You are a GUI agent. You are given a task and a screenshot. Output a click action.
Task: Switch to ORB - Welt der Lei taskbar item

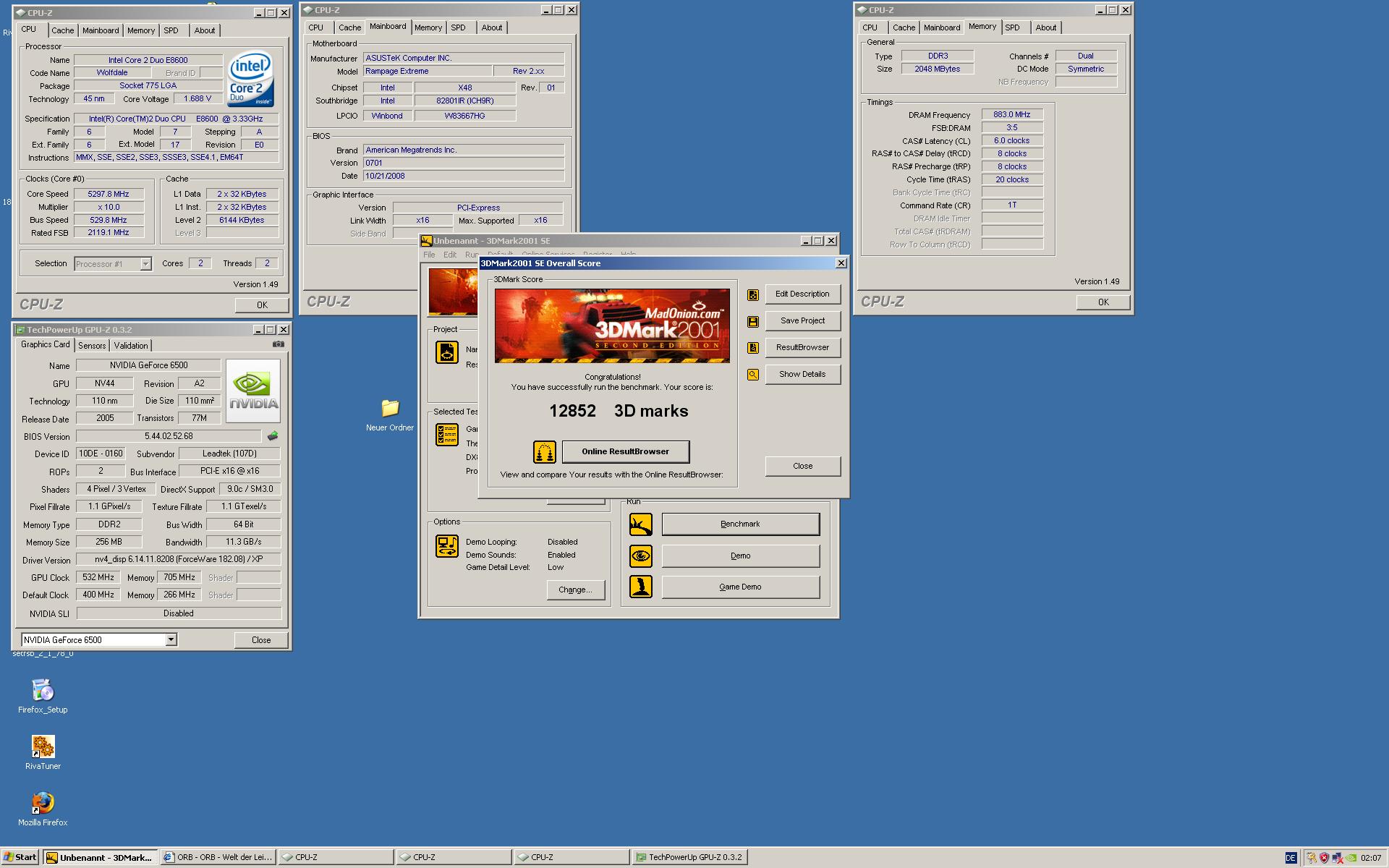coord(218,857)
